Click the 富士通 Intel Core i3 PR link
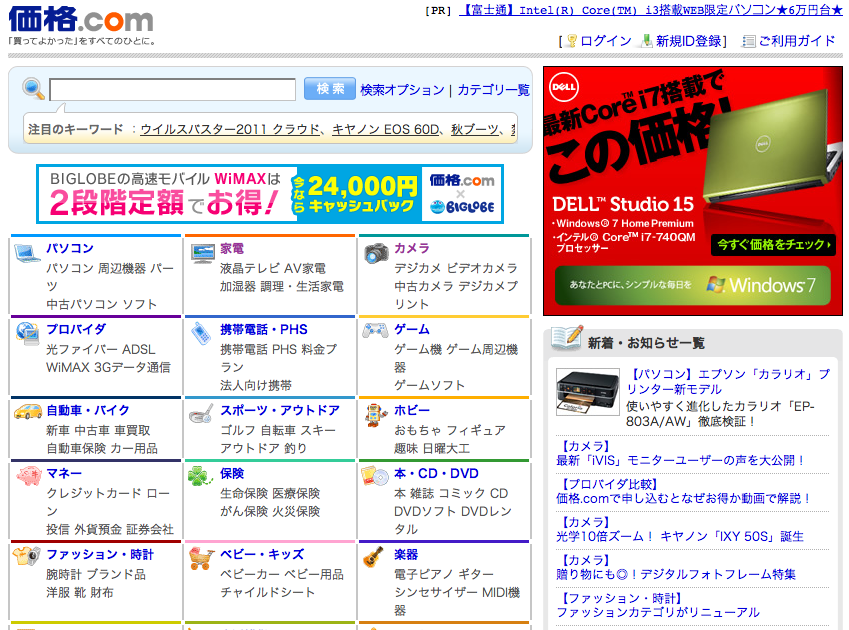This screenshot has height=630, width=849. (651, 10)
